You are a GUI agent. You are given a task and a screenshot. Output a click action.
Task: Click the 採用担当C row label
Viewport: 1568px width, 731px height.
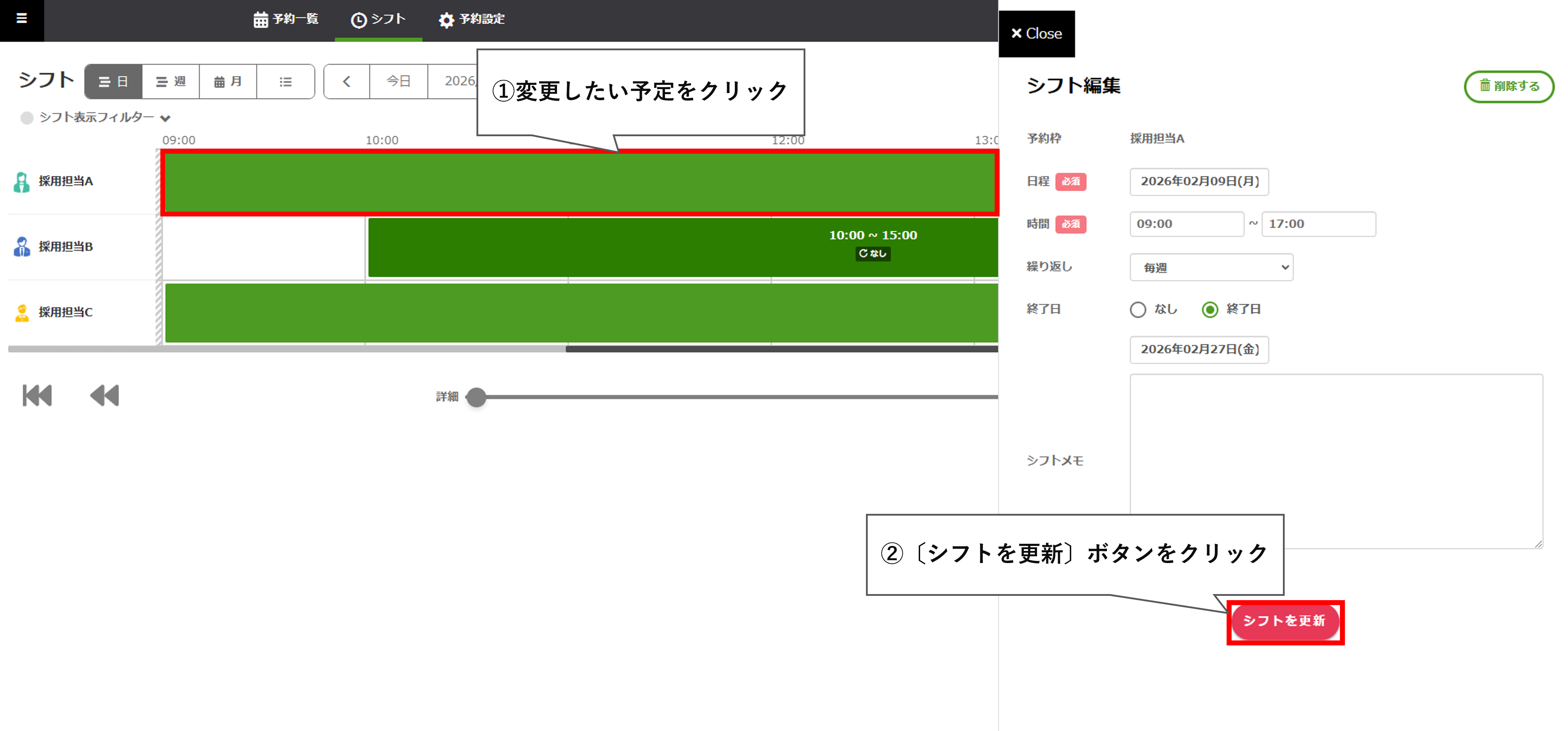66,312
